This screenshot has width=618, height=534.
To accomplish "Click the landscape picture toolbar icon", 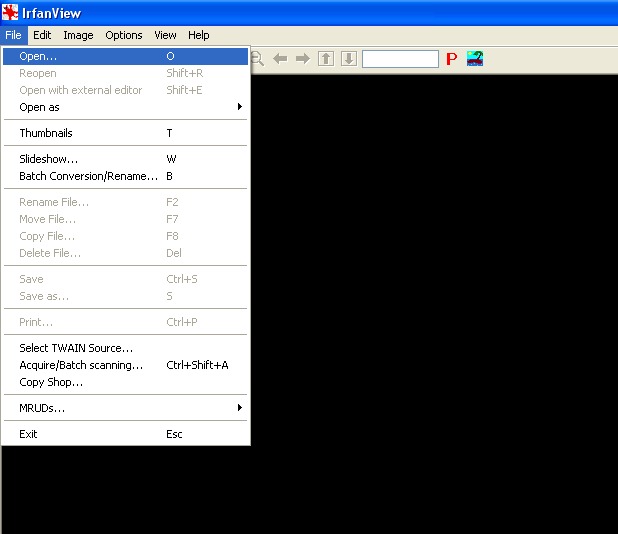I will pyautogui.click(x=475, y=59).
